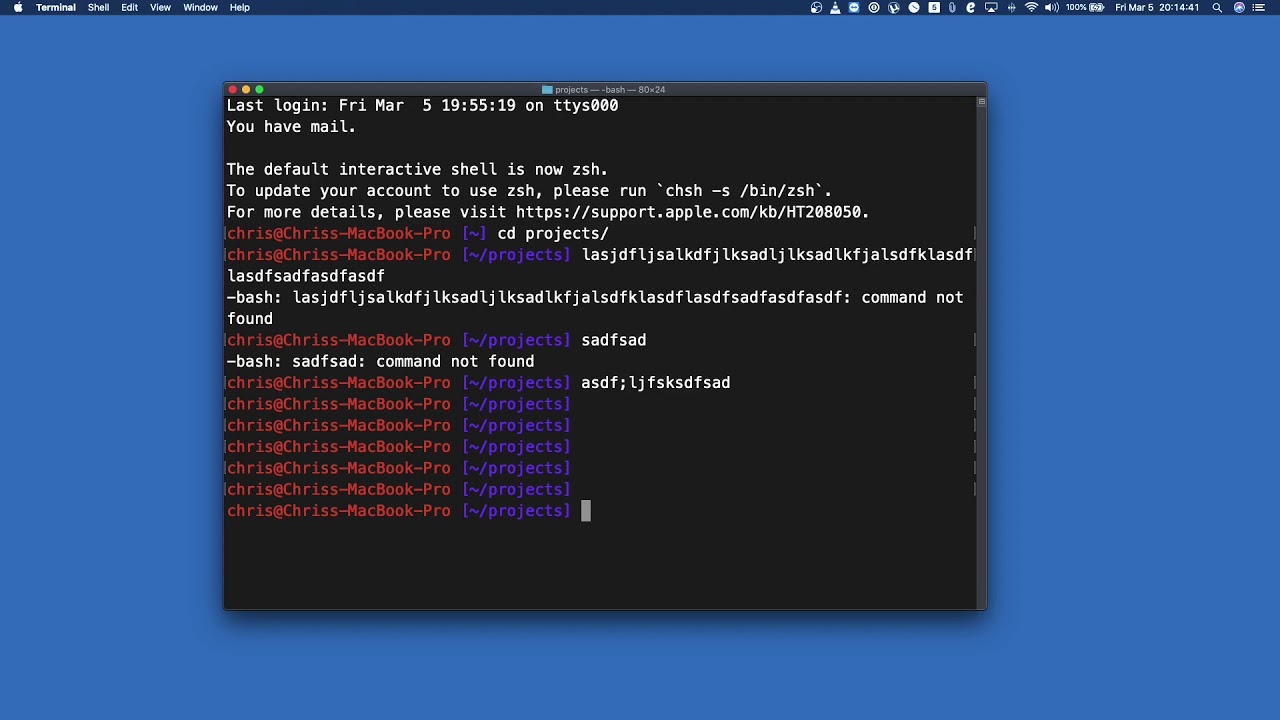This screenshot has height=720, width=1280.
Task: Open the Apple menu
Action: click(x=17, y=7)
